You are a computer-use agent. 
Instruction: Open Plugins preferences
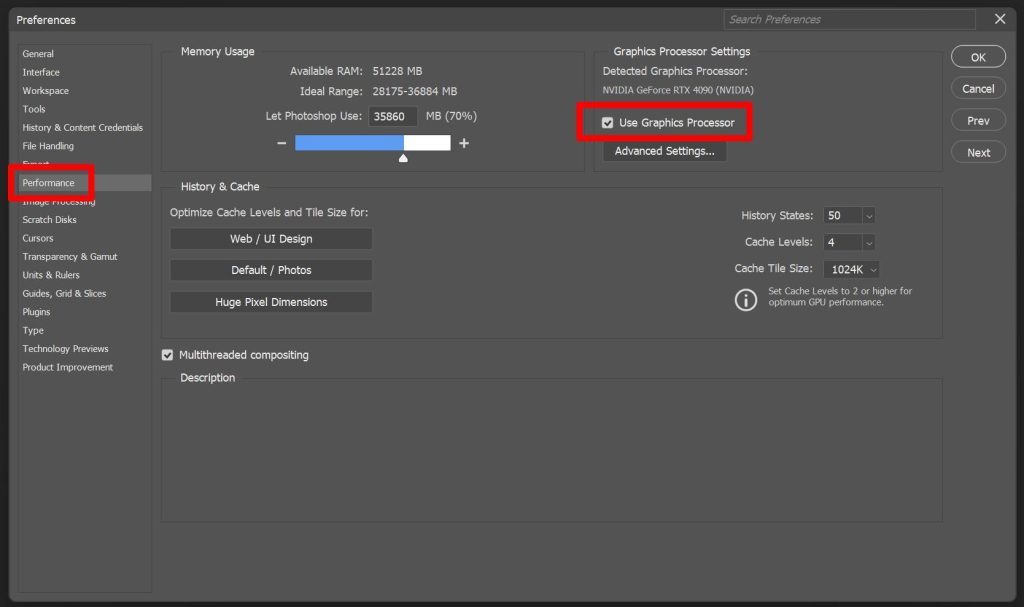pos(36,312)
